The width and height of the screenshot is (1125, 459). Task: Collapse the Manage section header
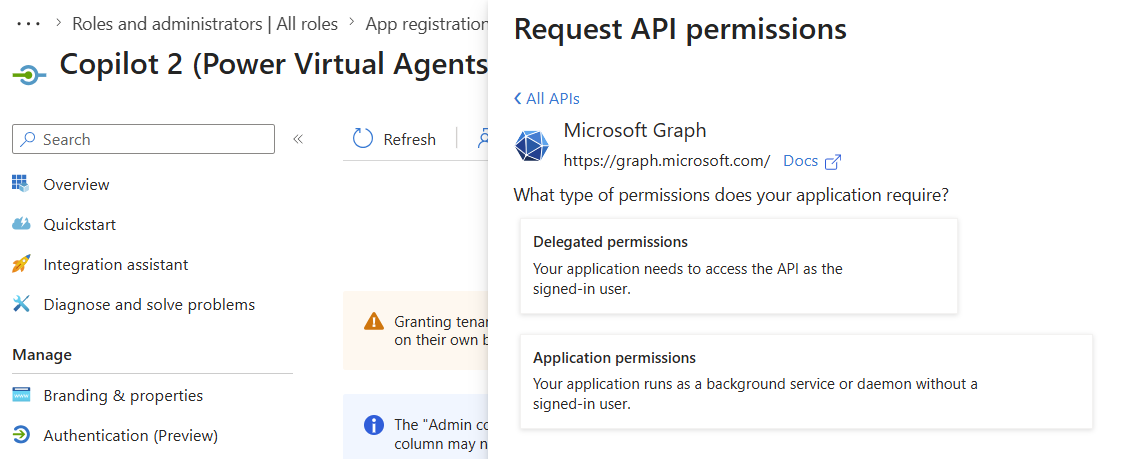click(x=42, y=355)
